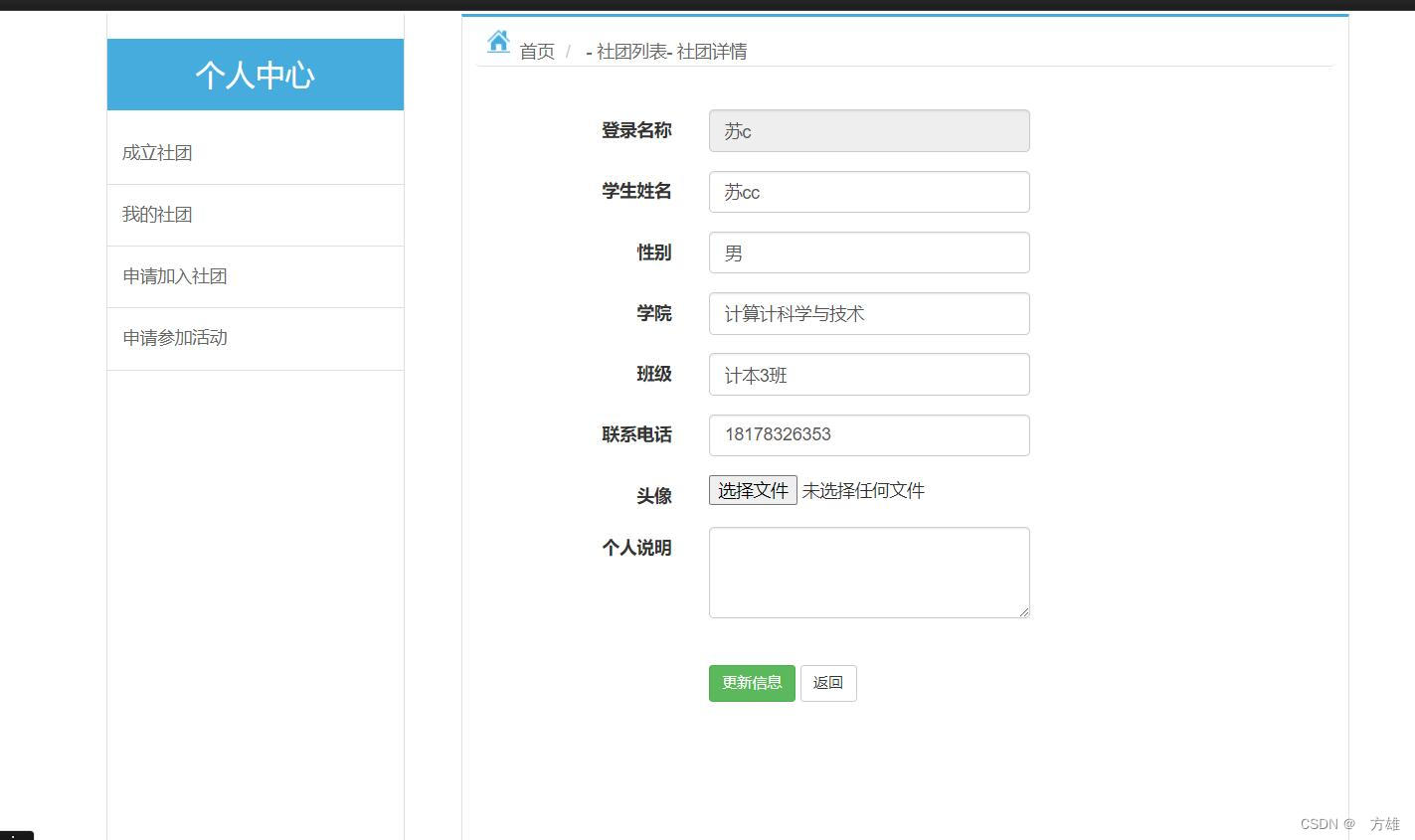Screen dimensions: 1415x840
Task: Click the 学院 label
Action: 654,313
